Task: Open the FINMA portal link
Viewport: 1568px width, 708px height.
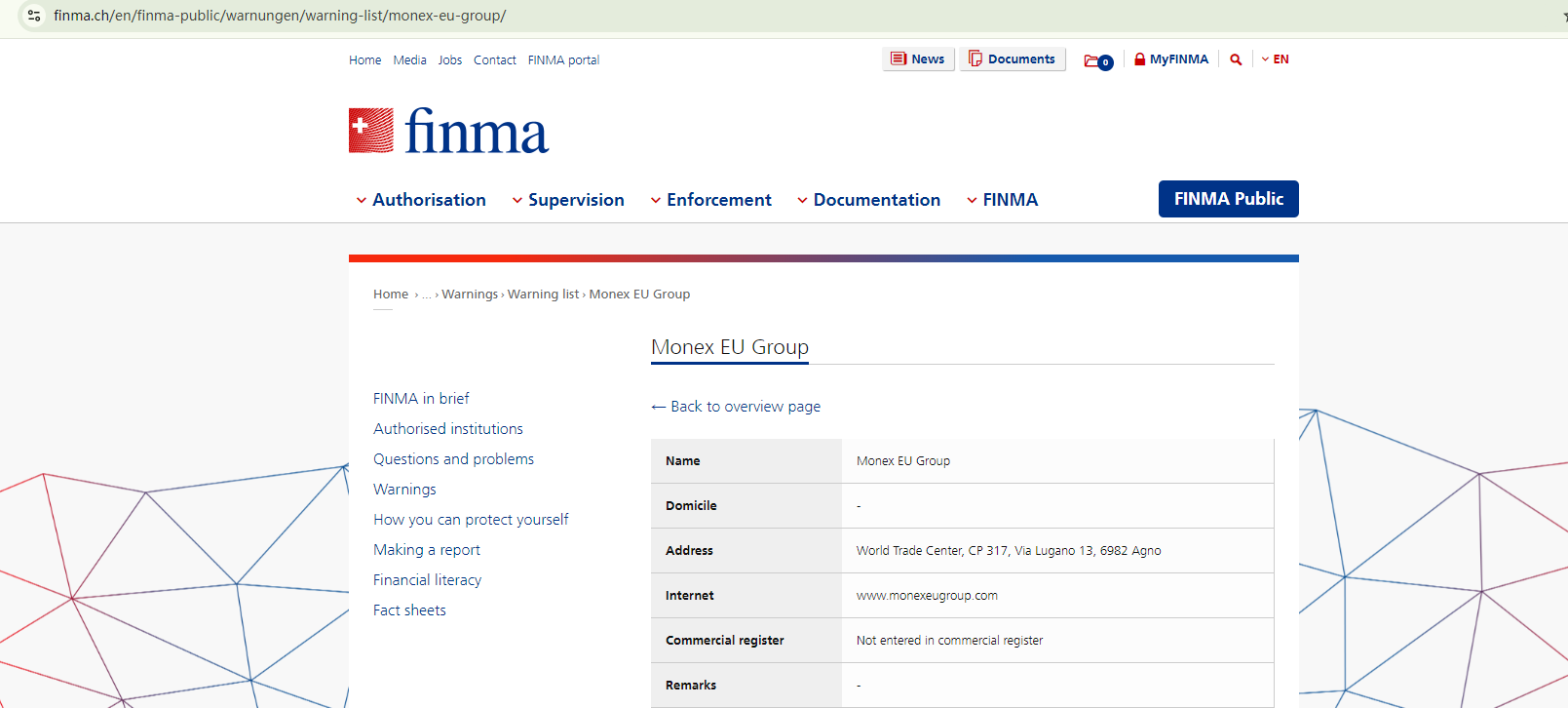Action: pyautogui.click(x=563, y=60)
